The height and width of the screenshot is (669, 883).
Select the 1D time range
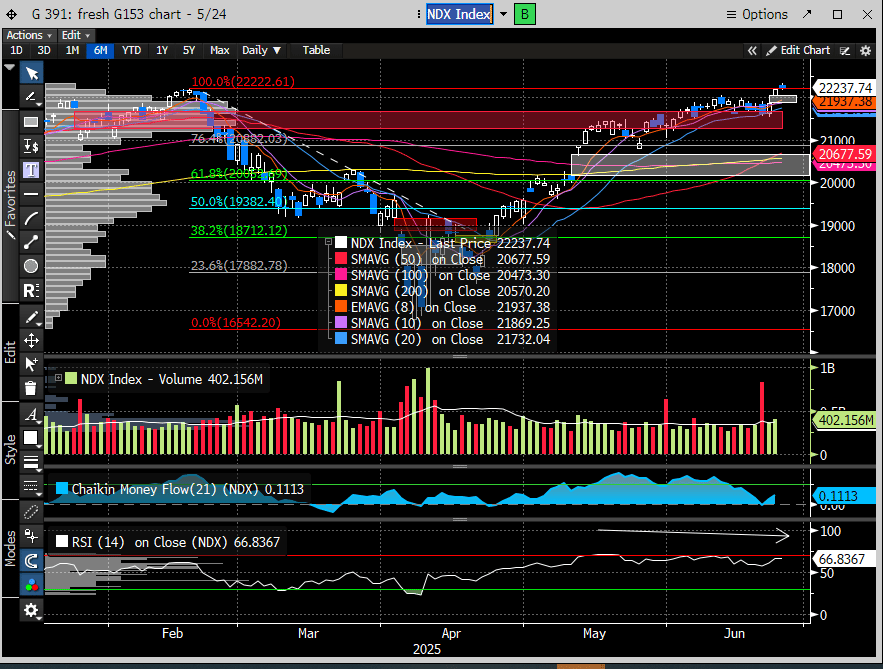pyautogui.click(x=16, y=50)
